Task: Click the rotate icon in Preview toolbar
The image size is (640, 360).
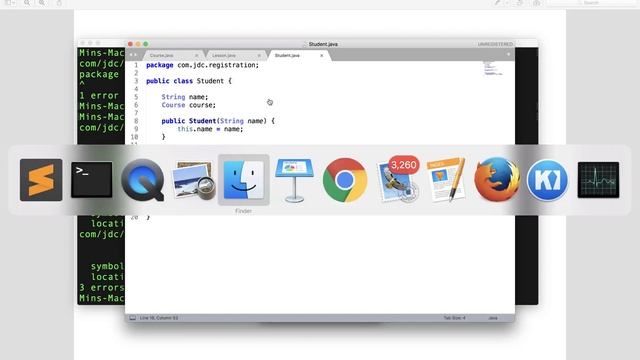Action: (x=520, y=3)
